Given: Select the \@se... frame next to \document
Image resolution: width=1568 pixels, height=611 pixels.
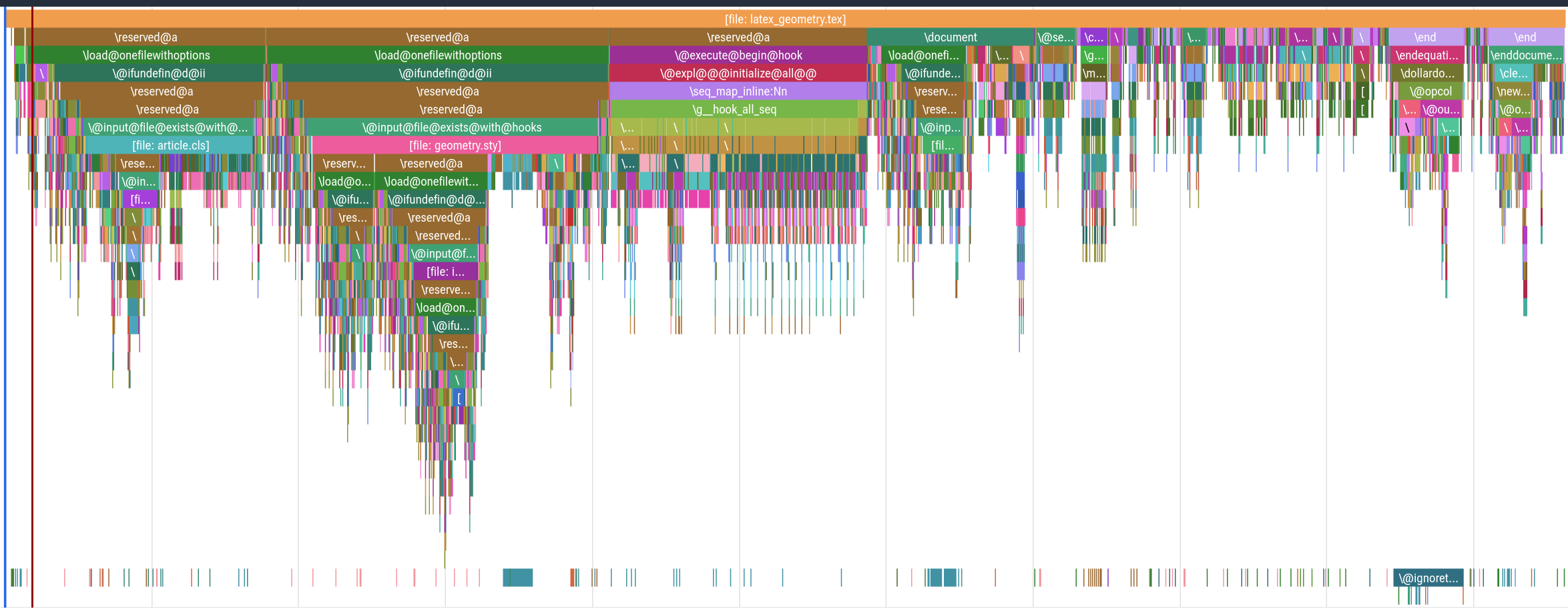Looking at the screenshot, I should [1055, 37].
